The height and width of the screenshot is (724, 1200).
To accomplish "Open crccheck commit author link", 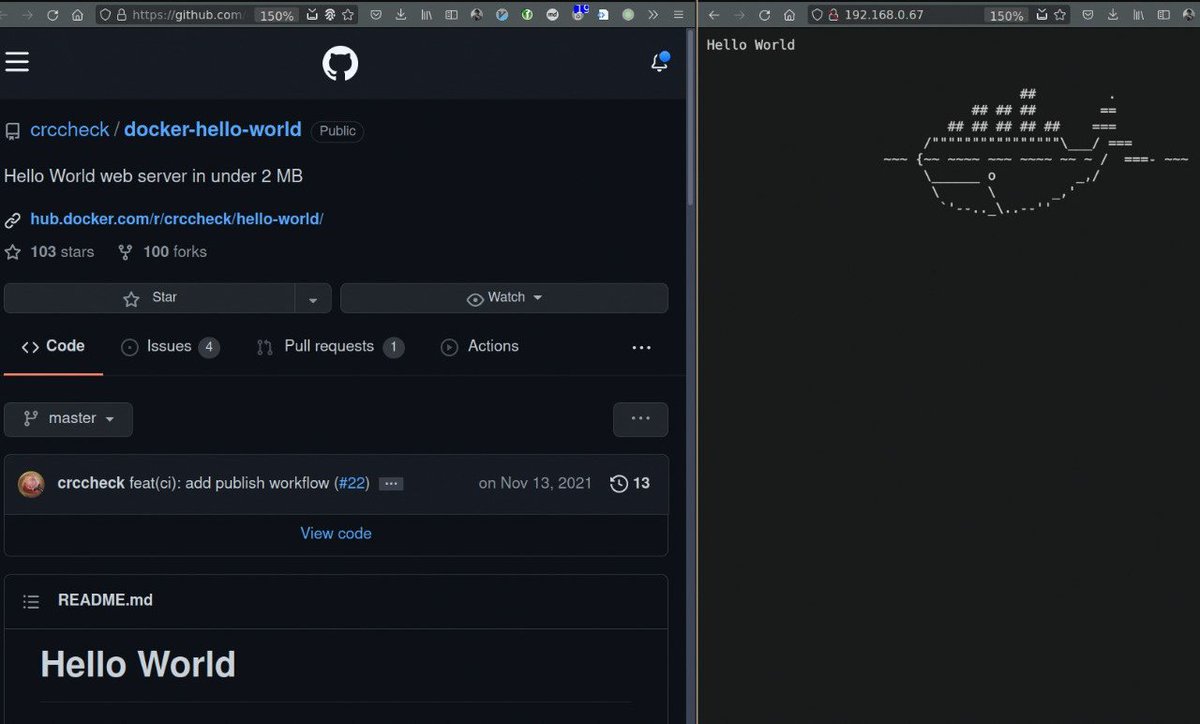I will [91, 483].
